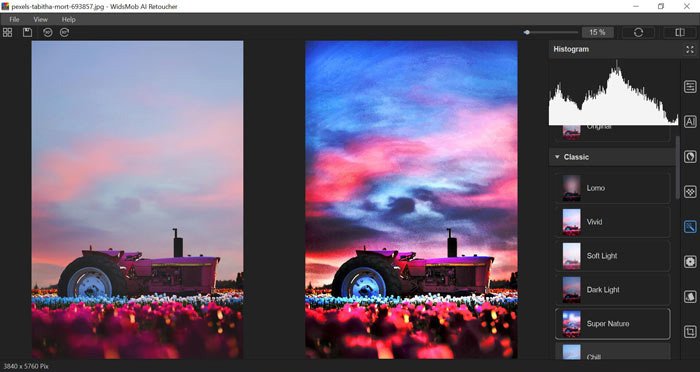
Task: Open the checkerboard texture panel icon
Action: pyautogui.click(x=690, y=192)
